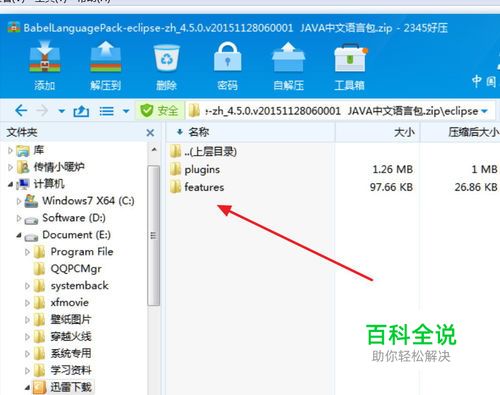This screenshot has width=500, height=395.
Task: Open the address bar path dropdown
Action: point(485,111)
